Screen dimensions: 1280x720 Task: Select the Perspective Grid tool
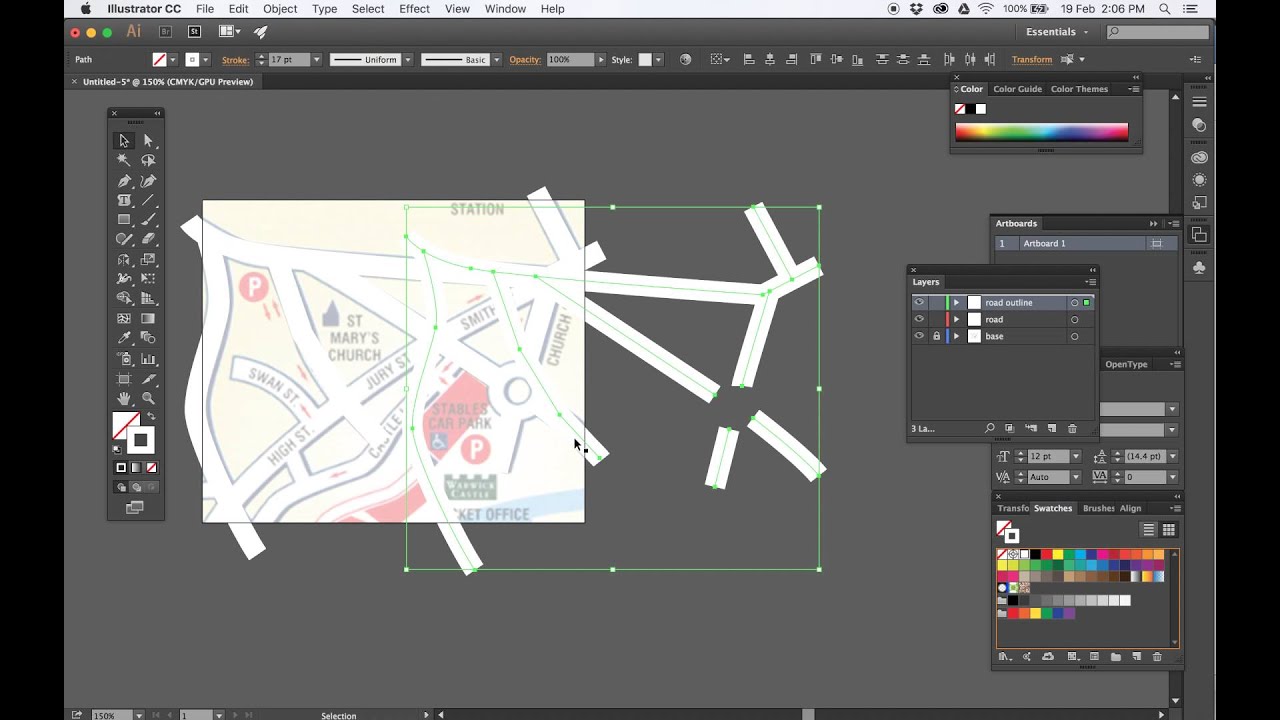tap(148, 298)
